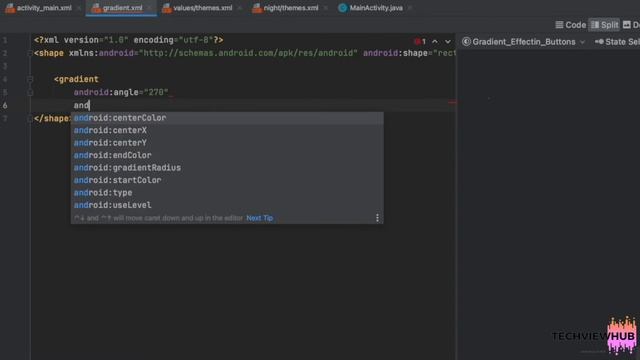Collapse the gradient tag fold marker
Image resolution: width=640 pixels, height=360 pixels.
pyautogui.click(x=30, y=79)
